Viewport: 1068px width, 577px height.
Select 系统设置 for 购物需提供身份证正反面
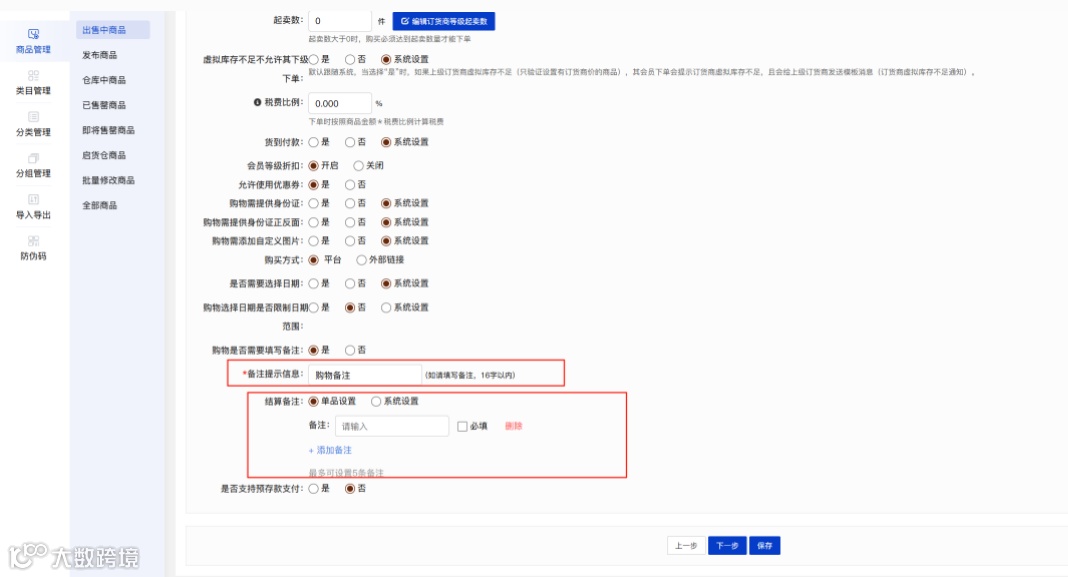(x=386, y=222)
